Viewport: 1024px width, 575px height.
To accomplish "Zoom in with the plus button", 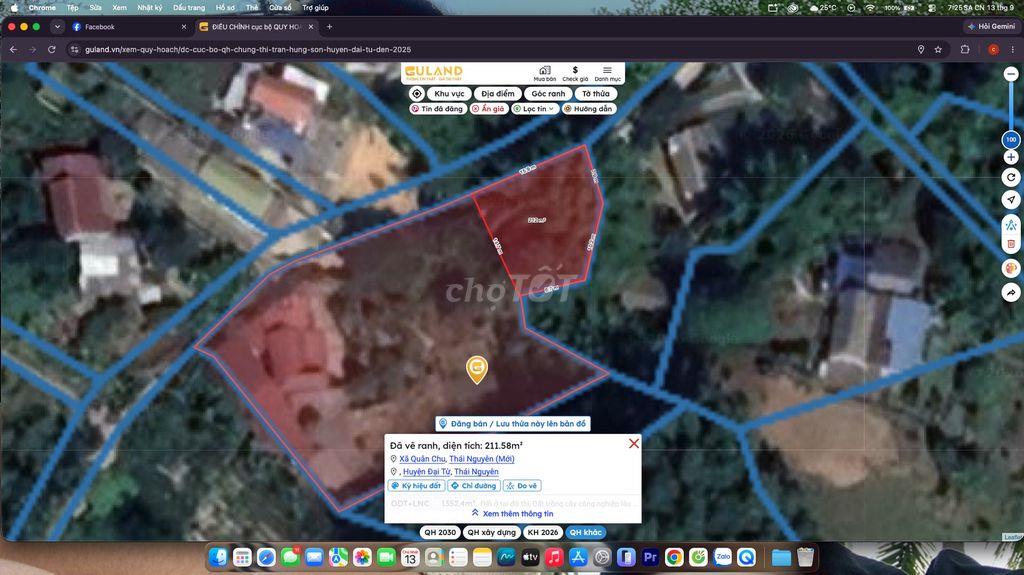I will click(x=1011, y=157).
